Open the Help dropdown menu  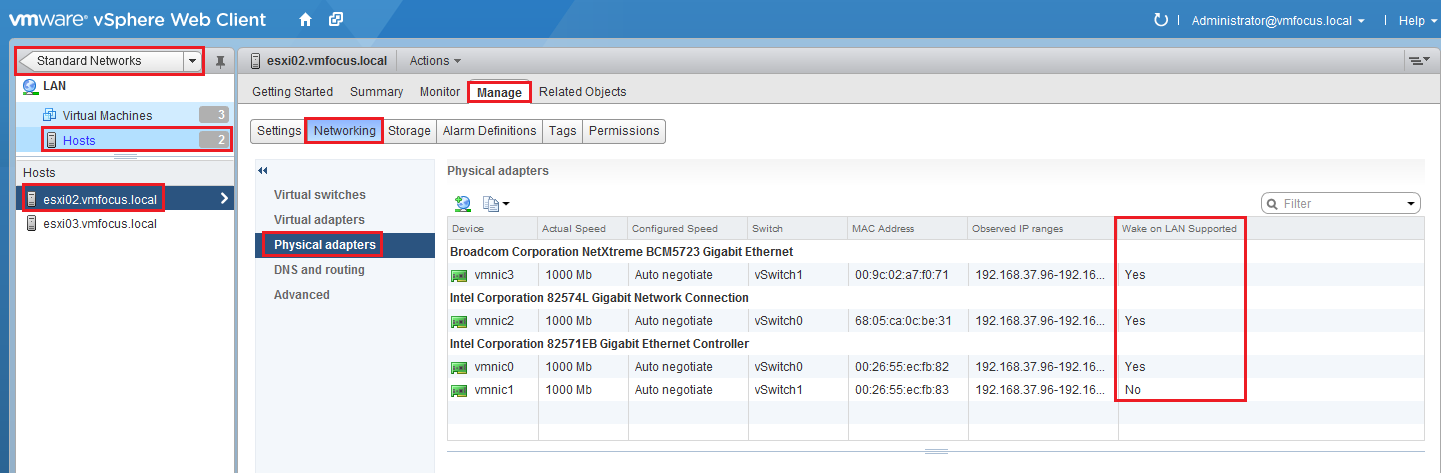[1415, 20]
